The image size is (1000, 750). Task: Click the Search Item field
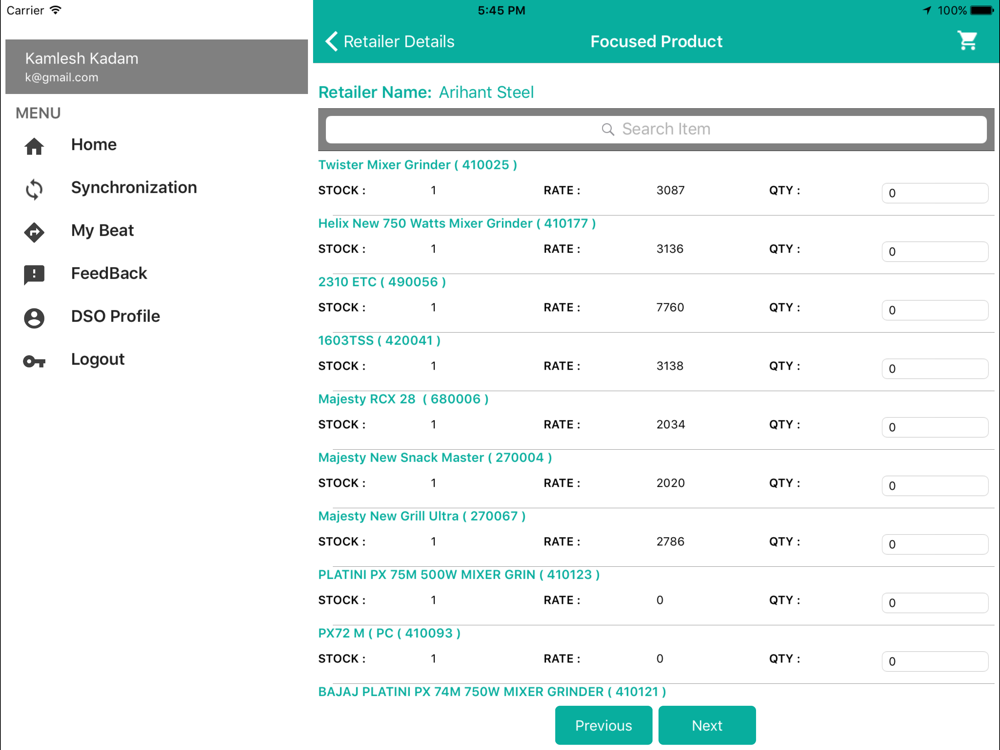pyautogui.click(x=656, y=129)
